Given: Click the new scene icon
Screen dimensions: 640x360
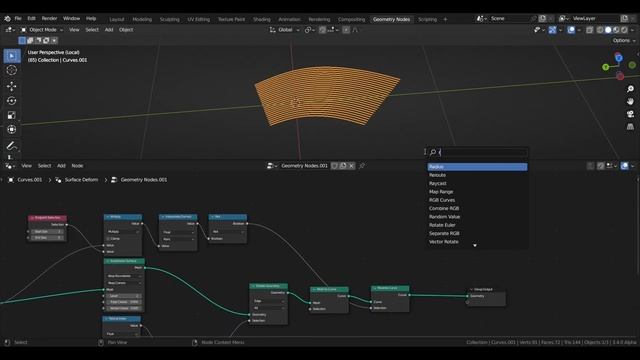Looking at the screenshot, I should (x=542, y=19).
